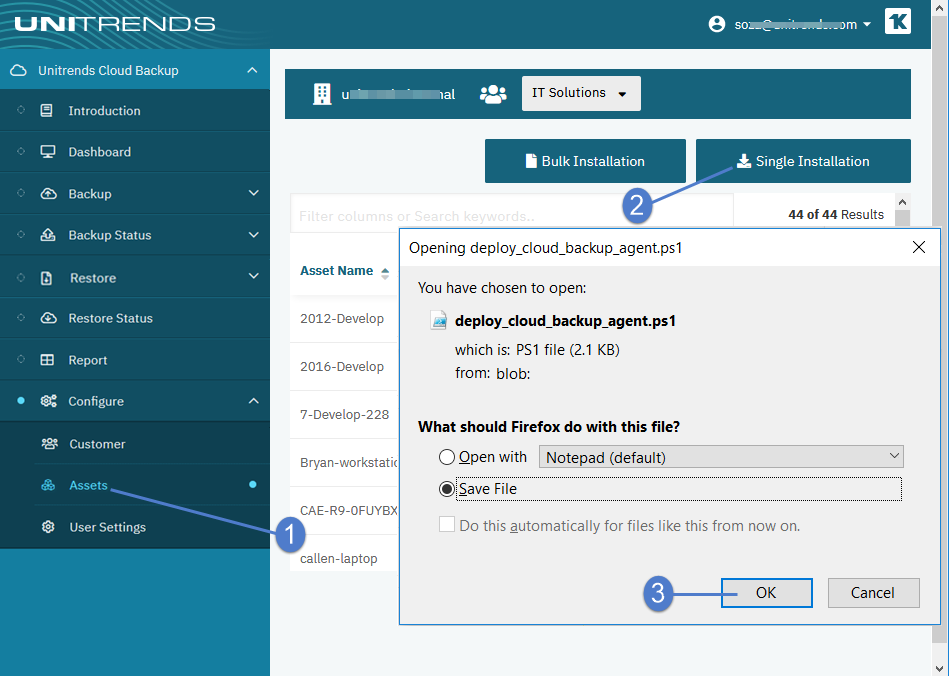949x676 pixels.
Task: Click the Report table icon
Action: click(x=47, y=359)
